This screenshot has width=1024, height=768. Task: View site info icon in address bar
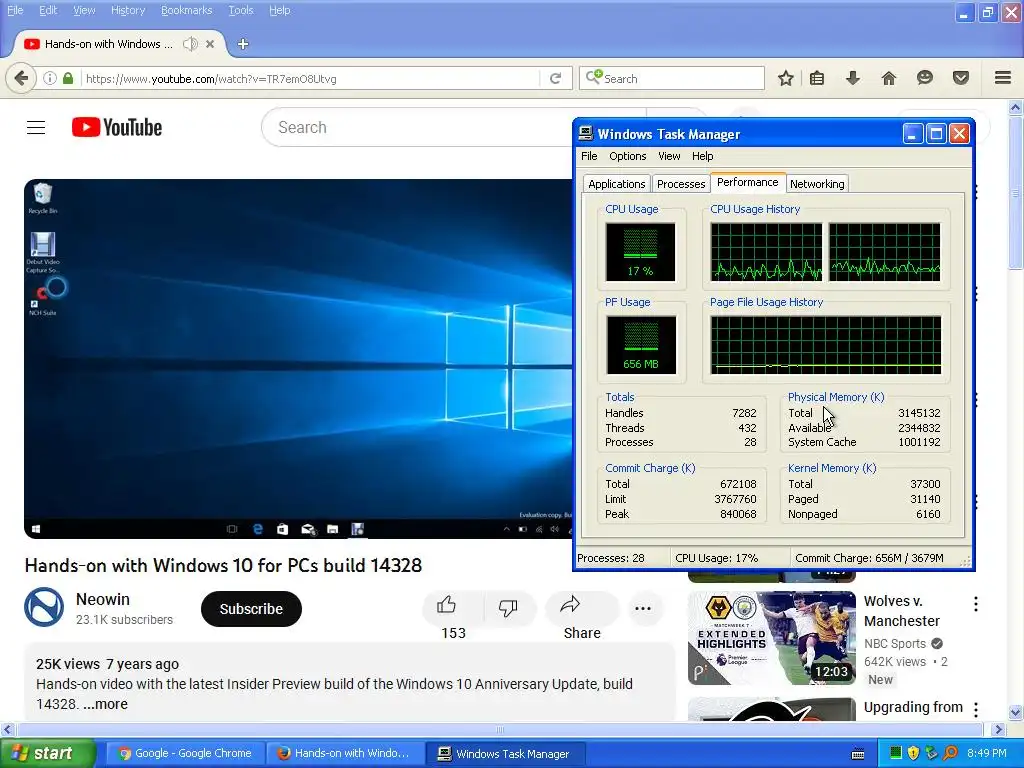50,78
